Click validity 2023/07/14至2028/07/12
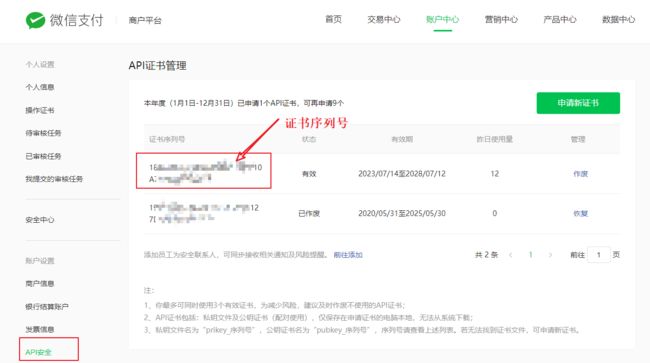Image resolution: width=650 pixels, height=363 pixels. point(402,174)
